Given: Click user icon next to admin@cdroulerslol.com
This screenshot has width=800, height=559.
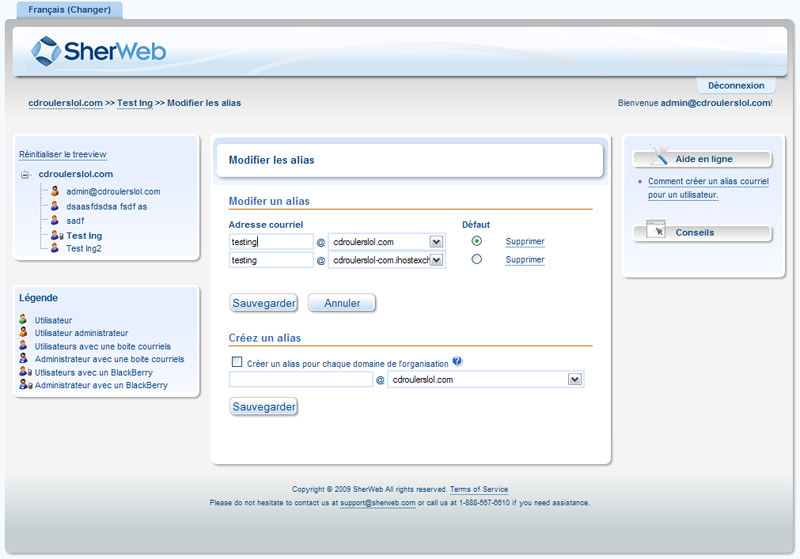Looking at the screenshot, I should click(56, 191).
